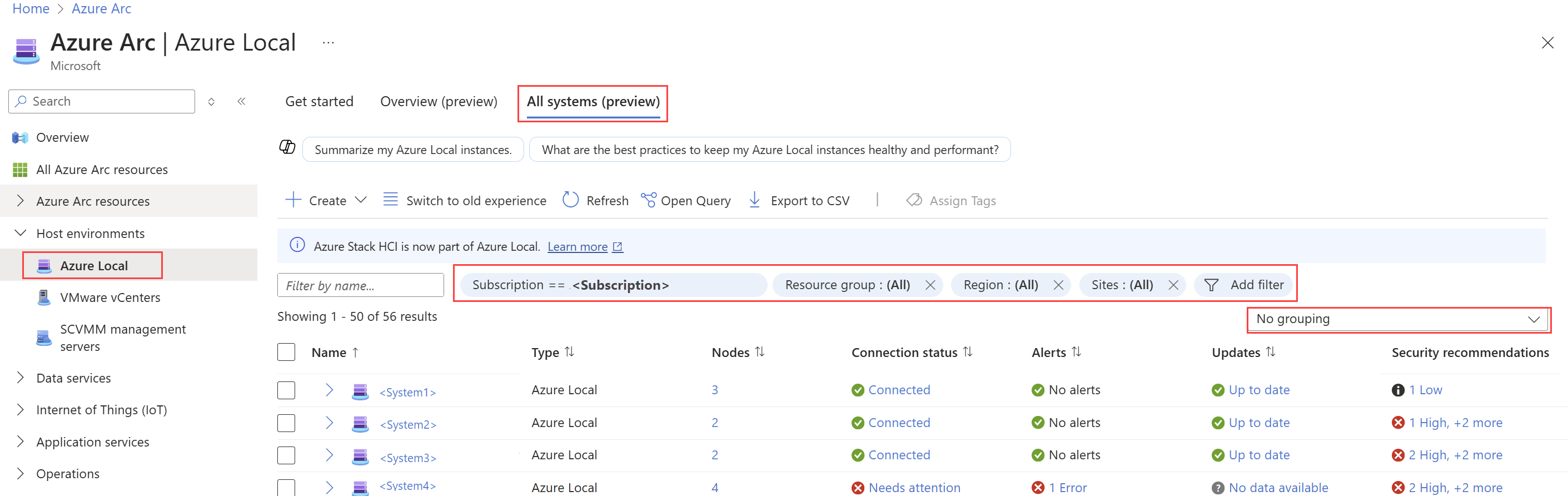Screen dimensions: 1568x496
Task: Click the best practices suggestion button
Action: 769,150
